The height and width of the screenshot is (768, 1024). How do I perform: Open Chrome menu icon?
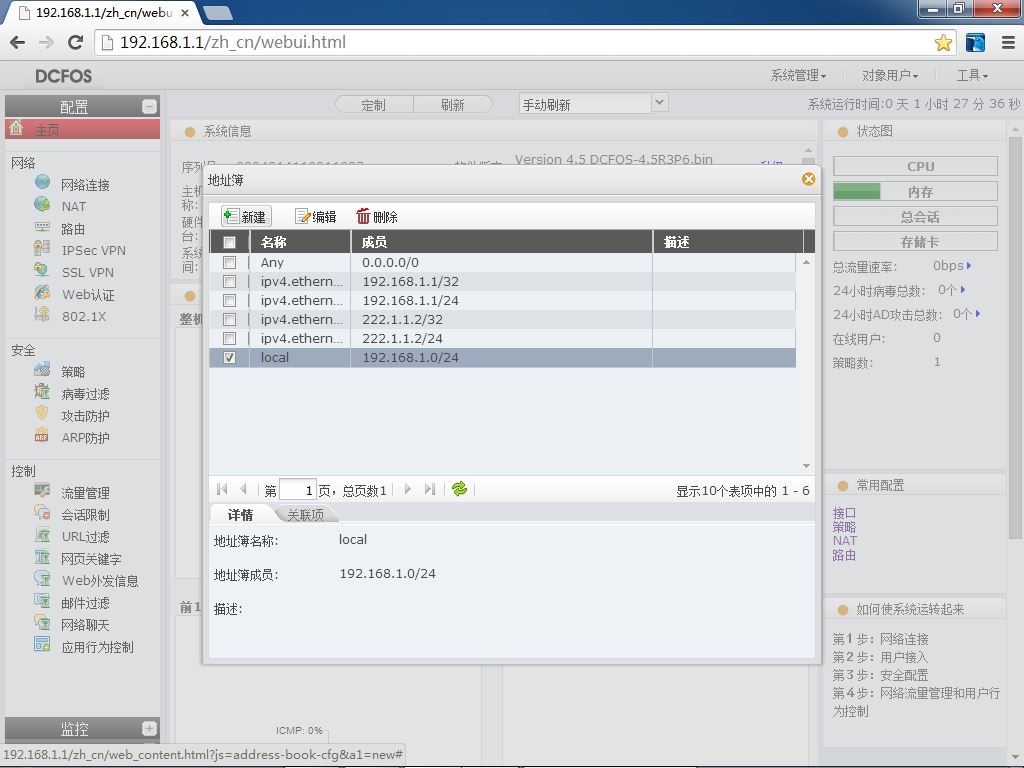1008,42
